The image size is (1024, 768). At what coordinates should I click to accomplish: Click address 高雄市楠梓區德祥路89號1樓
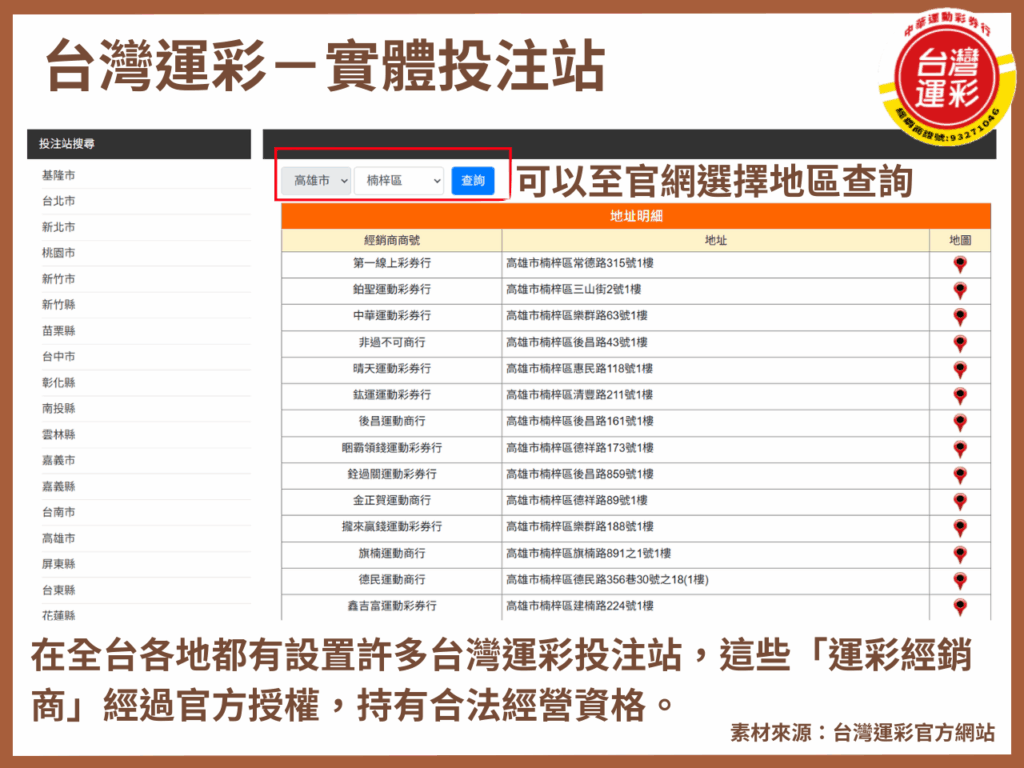click(x=577, y=500)
